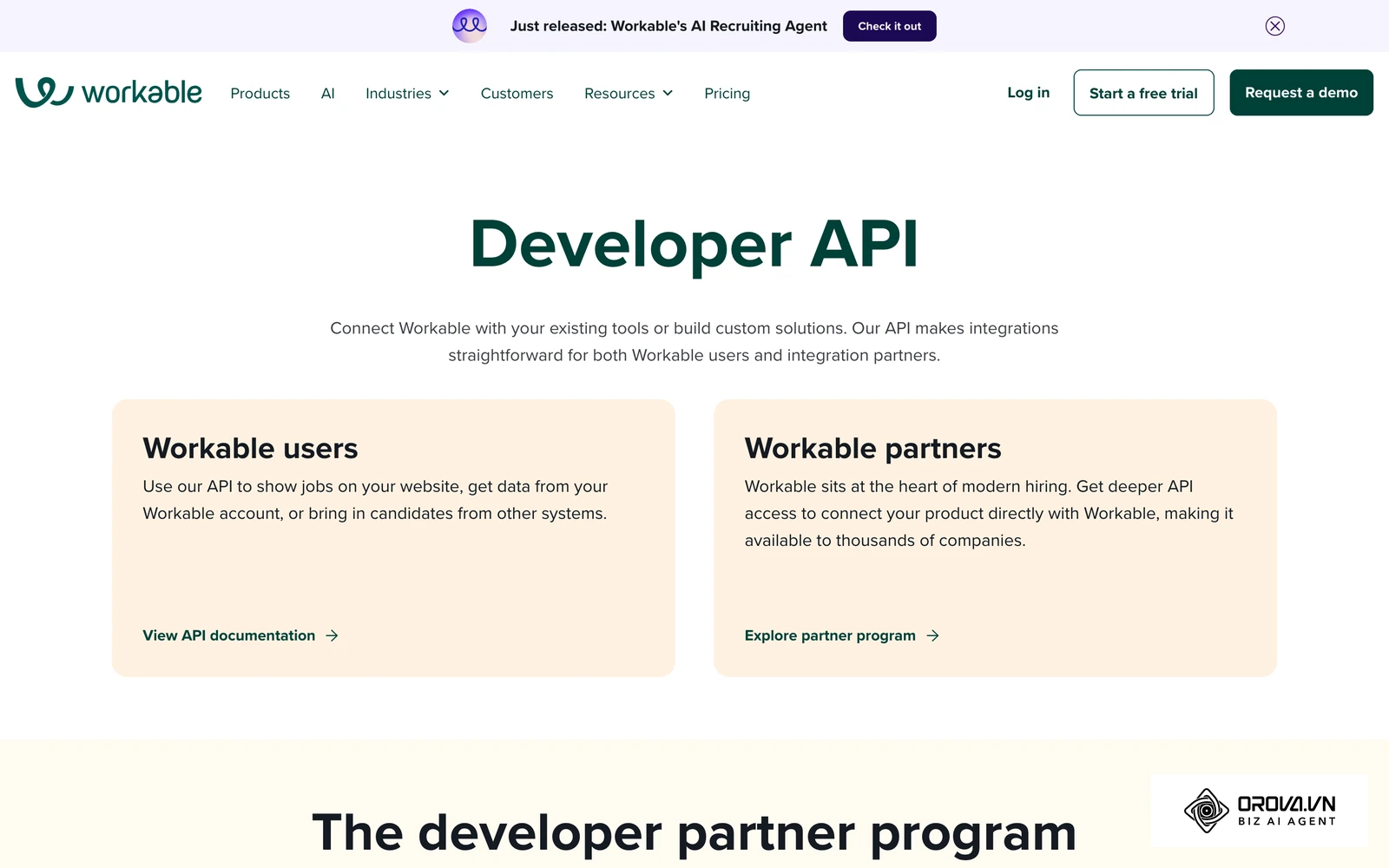Open the Products menu item
Image resolution: width=1389 pixels, height=868 pixels.
tap(260, 93)
